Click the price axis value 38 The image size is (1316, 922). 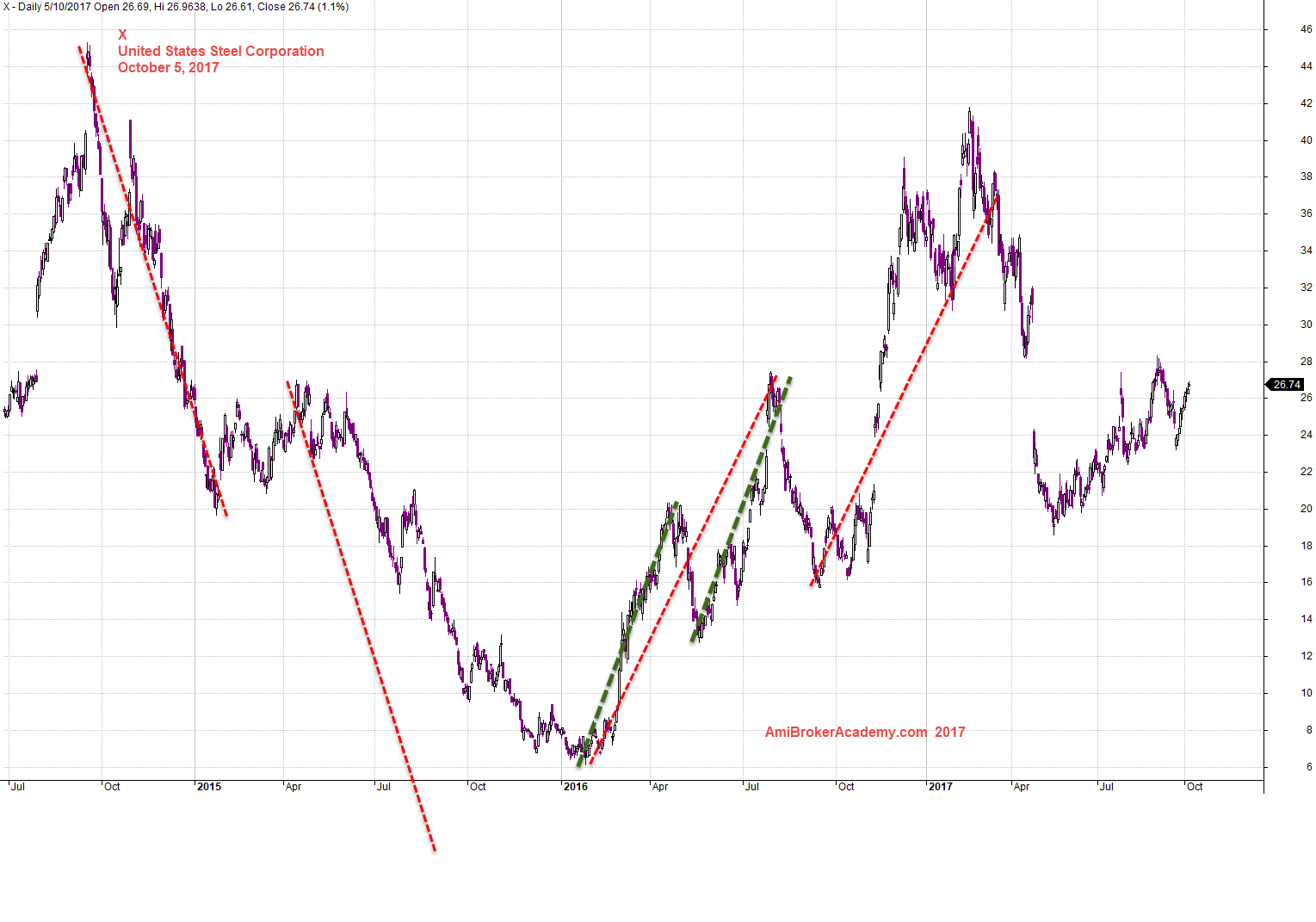tap(1307, 176)
